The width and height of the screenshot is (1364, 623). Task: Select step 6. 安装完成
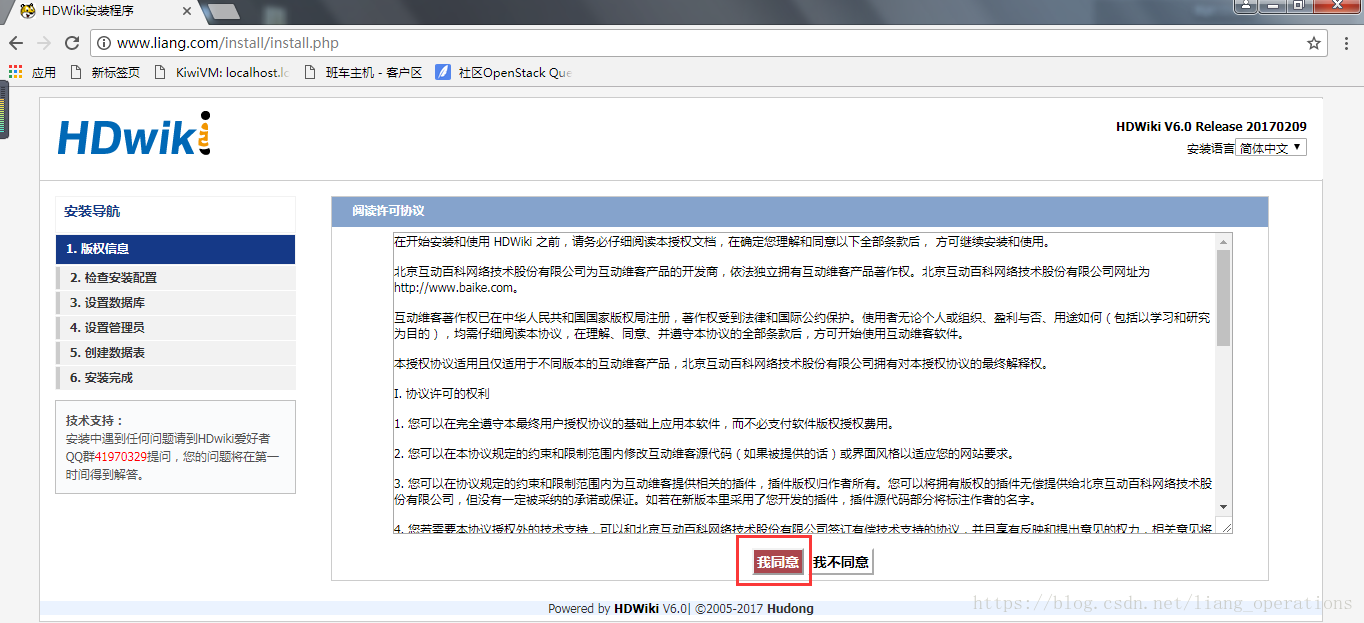(x=176, y=377)
